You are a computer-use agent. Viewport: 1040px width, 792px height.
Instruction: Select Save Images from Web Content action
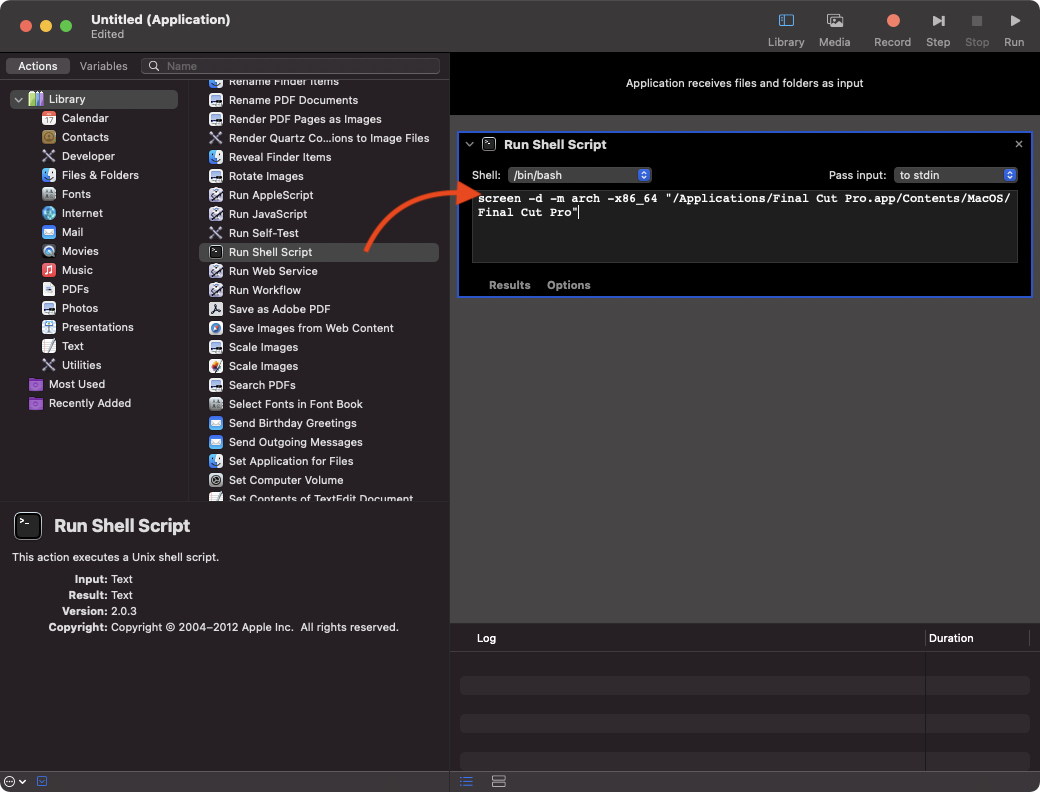tap(311, 328)
